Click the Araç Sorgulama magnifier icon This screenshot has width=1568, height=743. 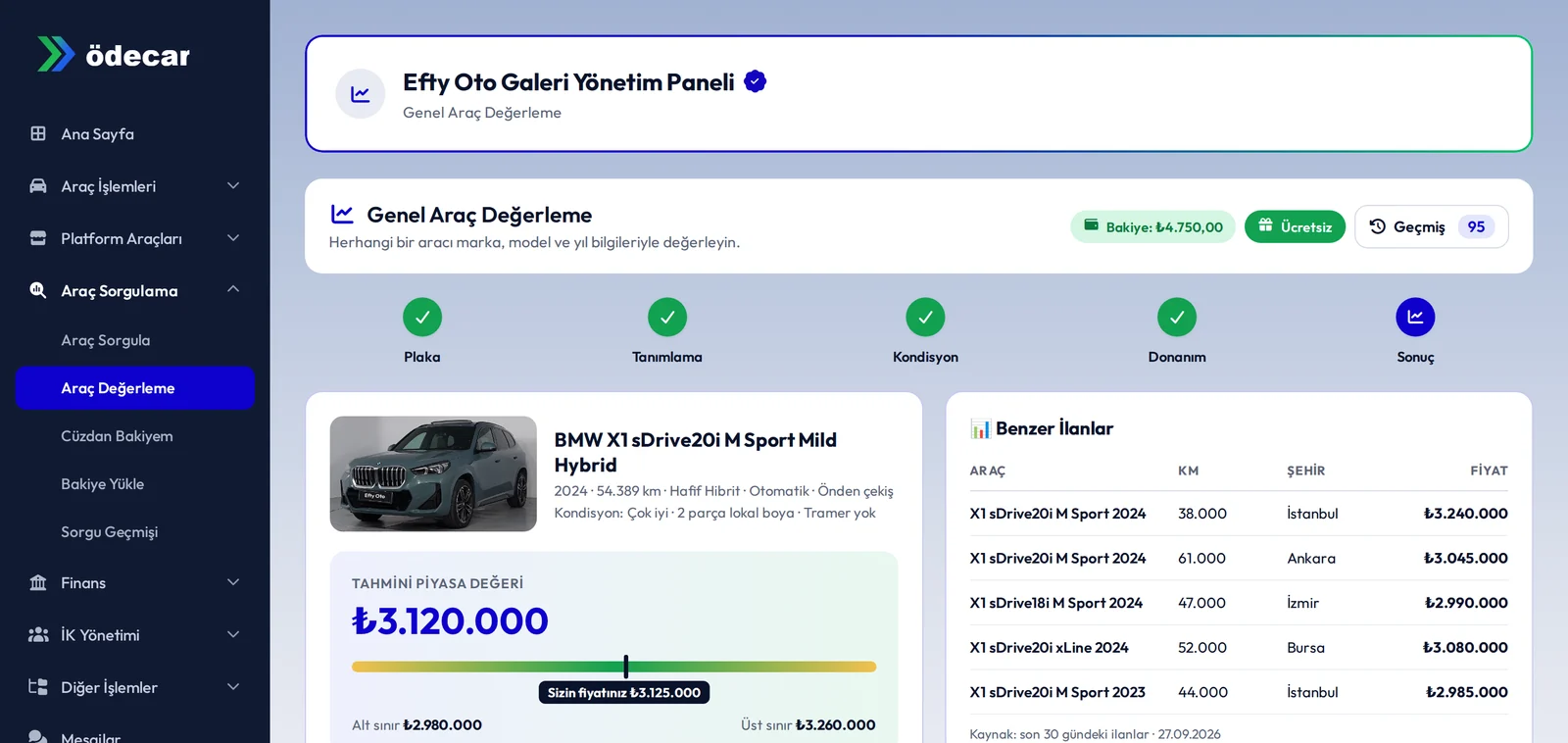tap(38, 290)
